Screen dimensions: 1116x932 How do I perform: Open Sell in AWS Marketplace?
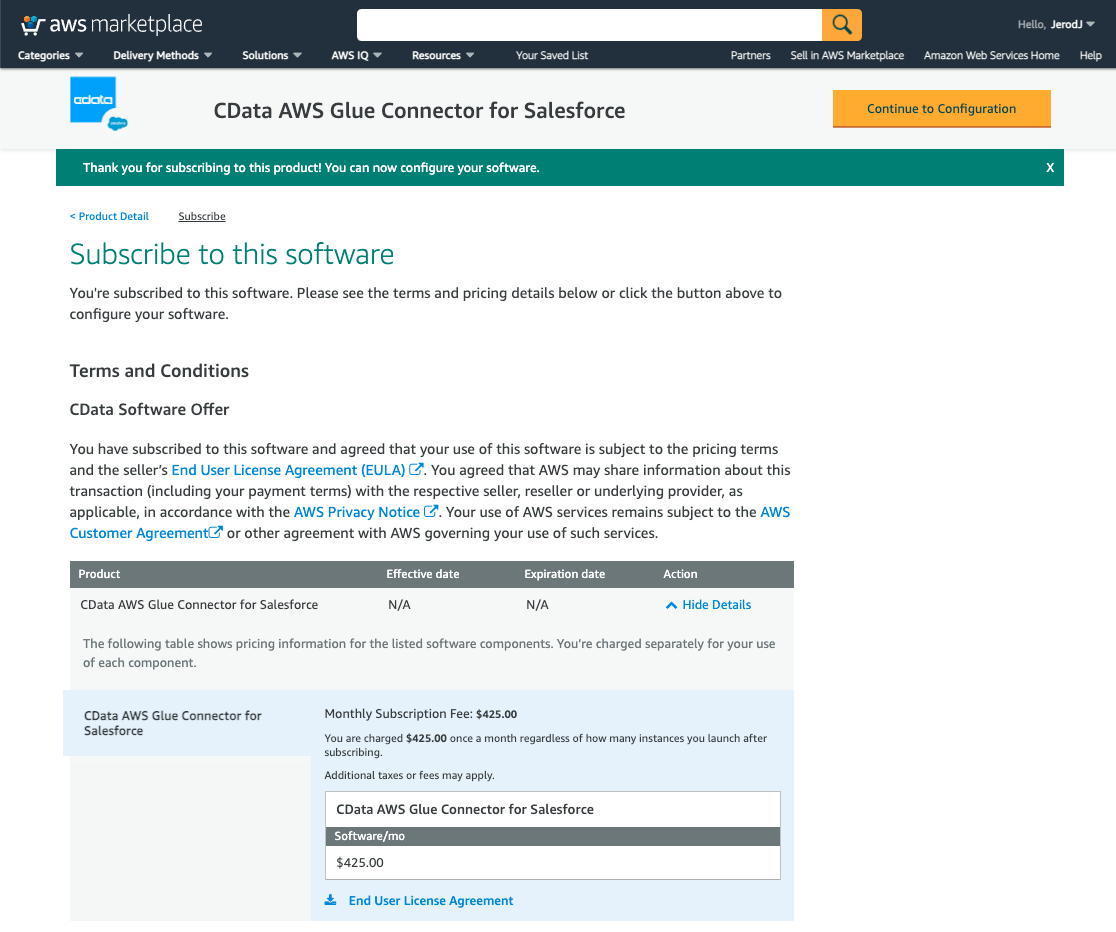tap(847, 56)
